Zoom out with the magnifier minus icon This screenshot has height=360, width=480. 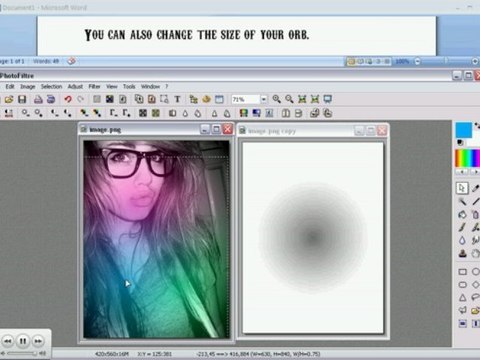[x=289, y=99]
